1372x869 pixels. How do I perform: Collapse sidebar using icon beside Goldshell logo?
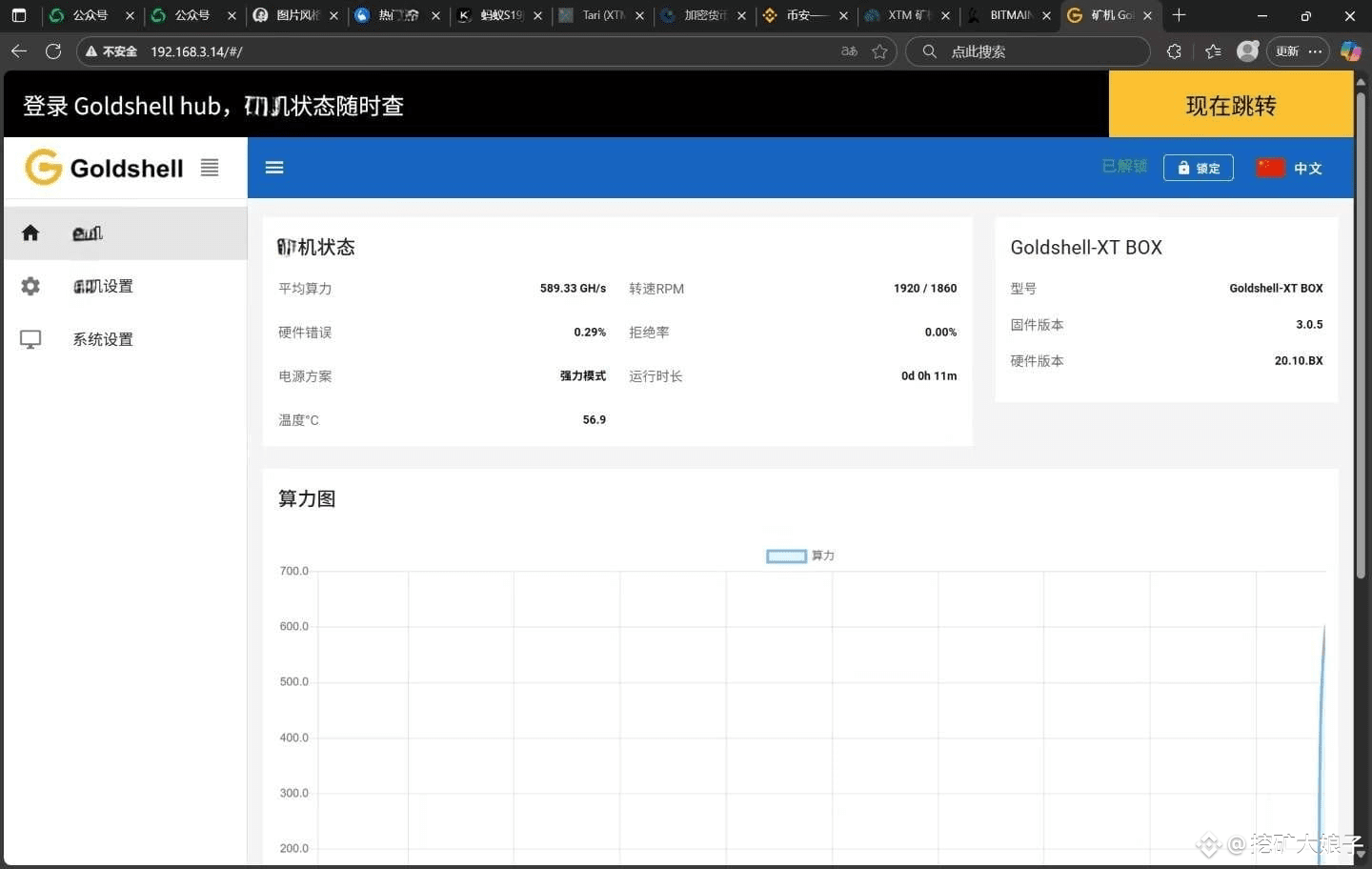click(x=210, y=168)
